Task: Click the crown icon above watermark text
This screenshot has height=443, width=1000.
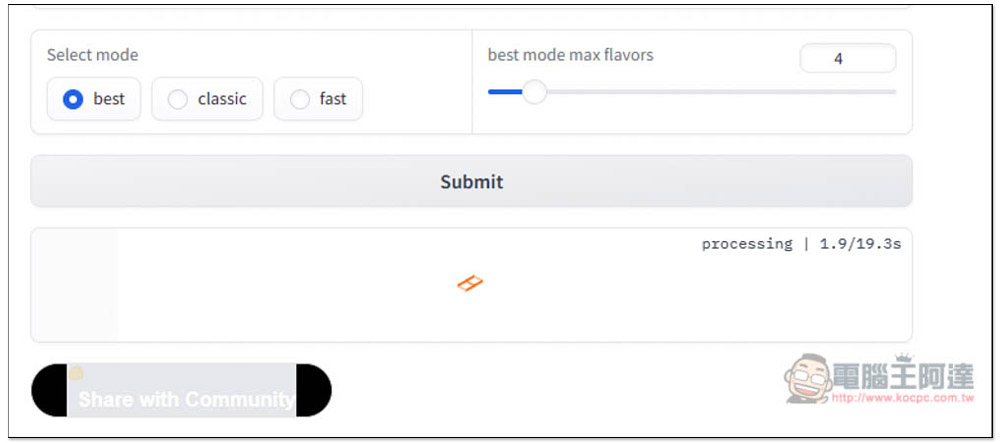Action: tap(903, 358)
